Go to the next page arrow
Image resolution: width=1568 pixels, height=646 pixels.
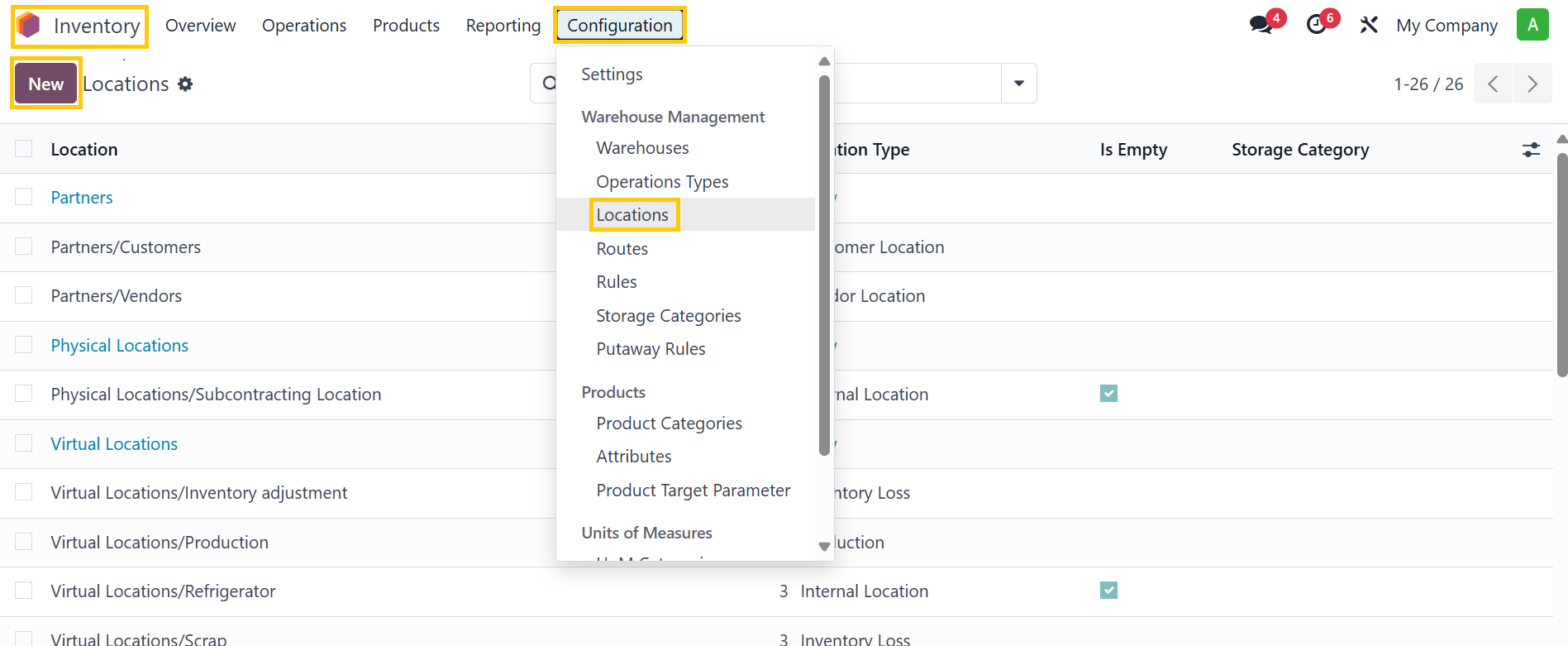click(x=1532, y=84)
